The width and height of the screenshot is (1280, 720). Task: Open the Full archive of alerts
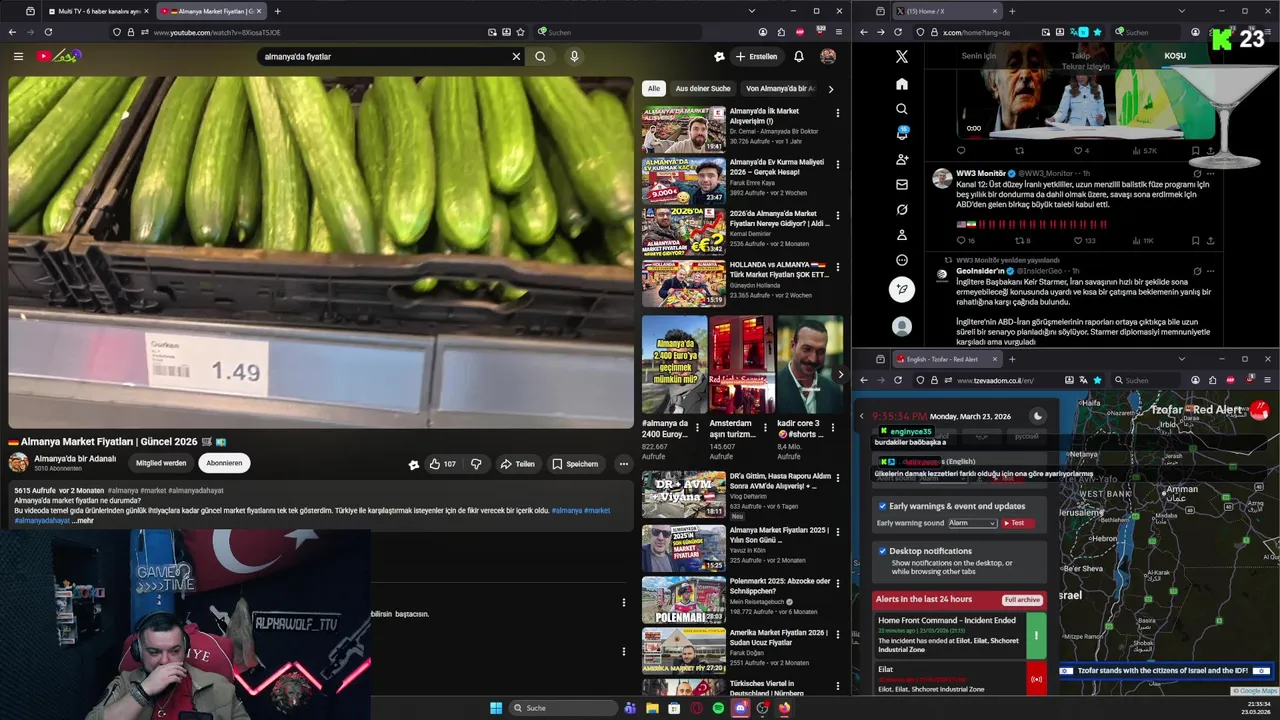click(x=1023, y=600)
